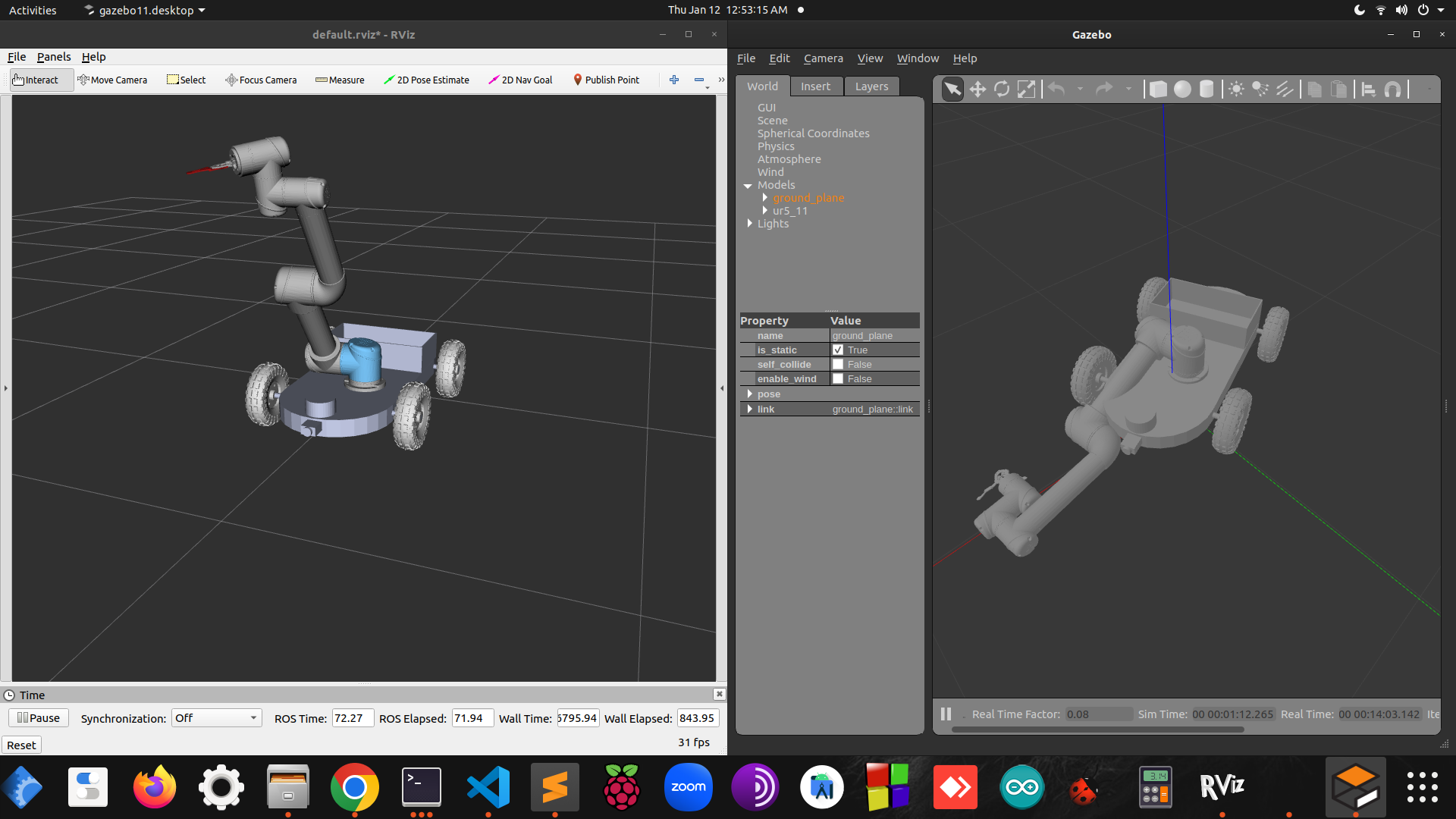Click the RViz remove tool minus icon

[699, 80]
